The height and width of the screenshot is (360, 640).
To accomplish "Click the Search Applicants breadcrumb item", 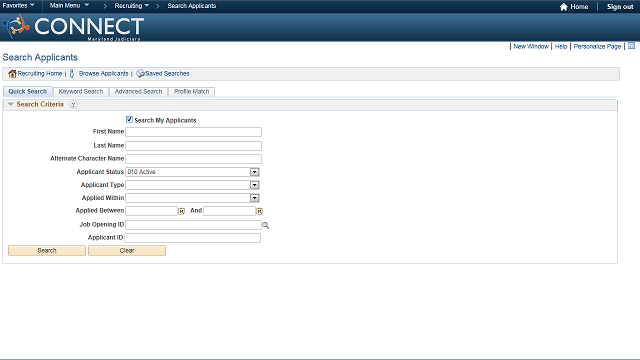I will click(x=192, y=6).
